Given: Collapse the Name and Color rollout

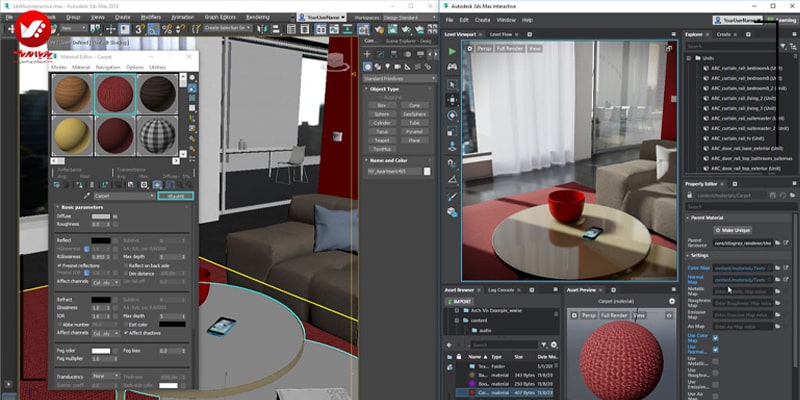Looking at the screenshot, I should click(x=388, y=160).
